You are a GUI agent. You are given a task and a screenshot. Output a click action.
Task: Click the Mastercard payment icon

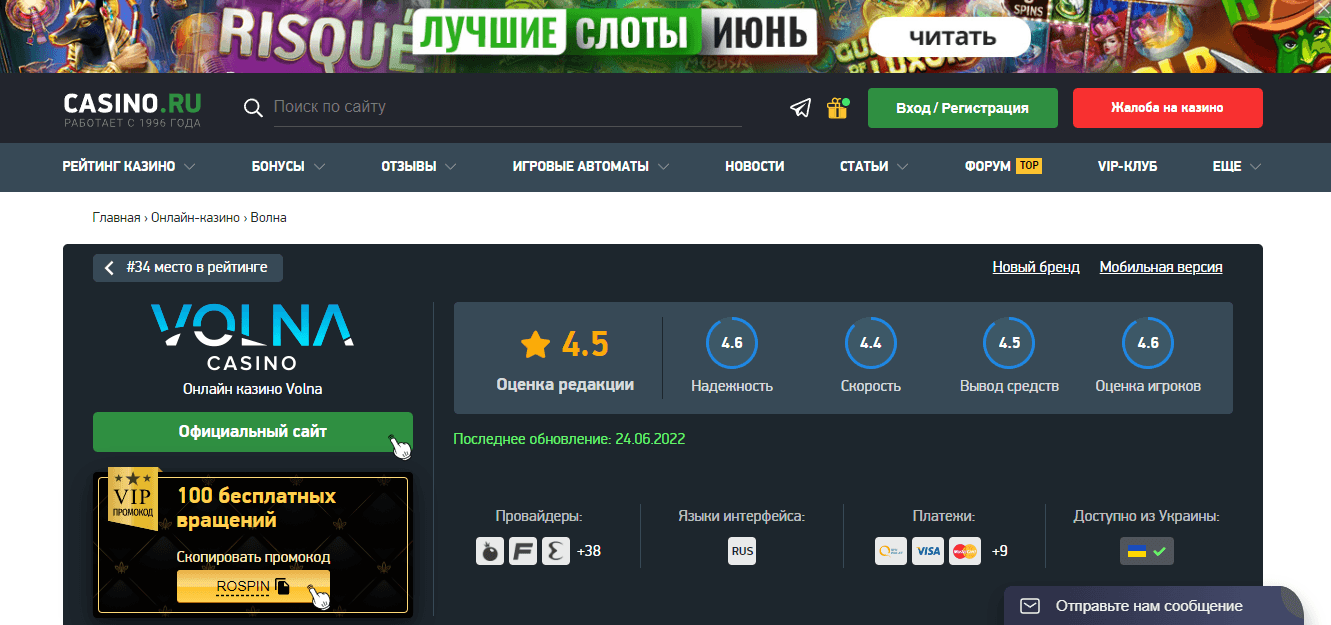(x=965, y=551)
